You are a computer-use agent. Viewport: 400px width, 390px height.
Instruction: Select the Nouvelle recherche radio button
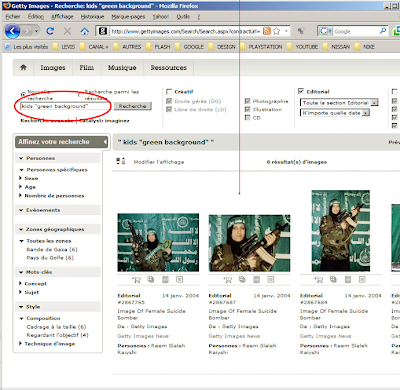[23, 95]
